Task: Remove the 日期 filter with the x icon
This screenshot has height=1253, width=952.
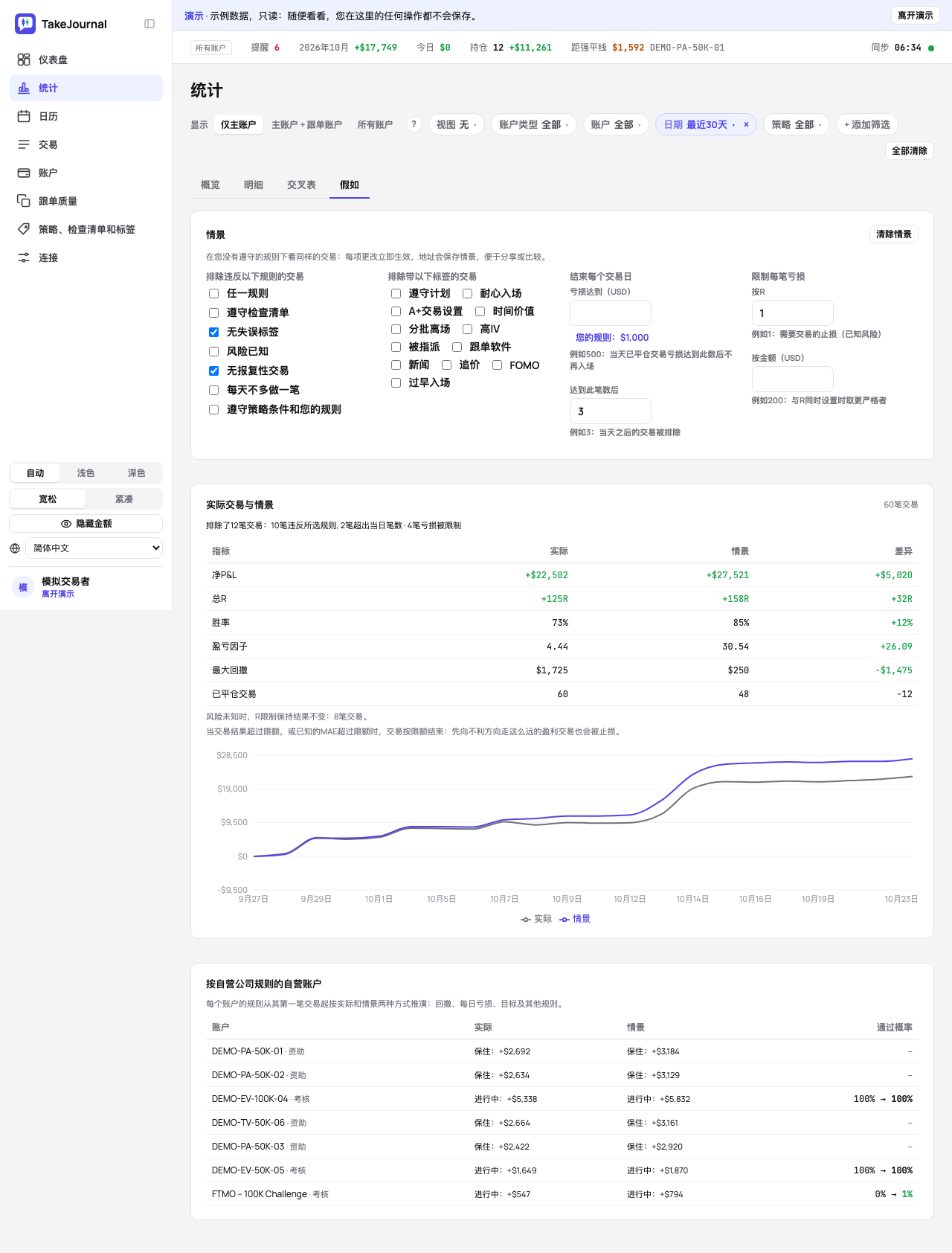Action: coord(746,125)
